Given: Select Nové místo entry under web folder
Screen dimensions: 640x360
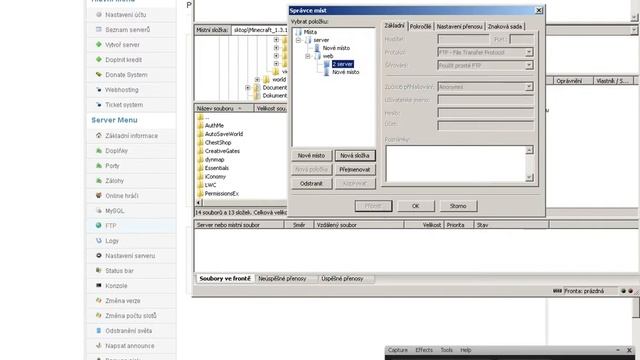Looking at the screenshot, I should (x=346, y=72).
